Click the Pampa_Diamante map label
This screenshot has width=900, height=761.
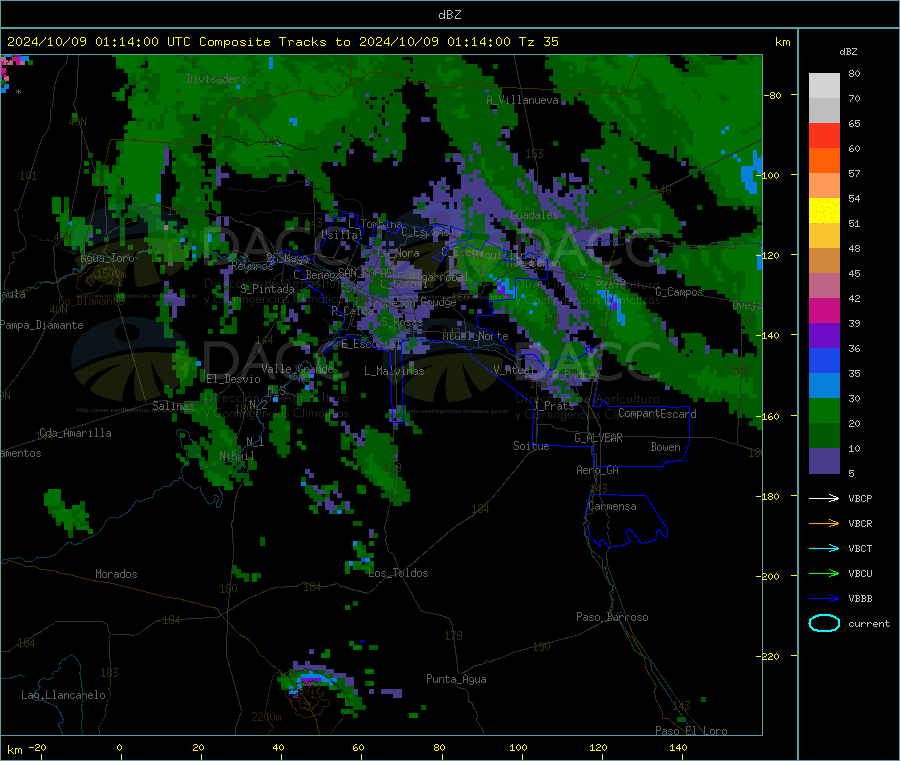point(42,325)
